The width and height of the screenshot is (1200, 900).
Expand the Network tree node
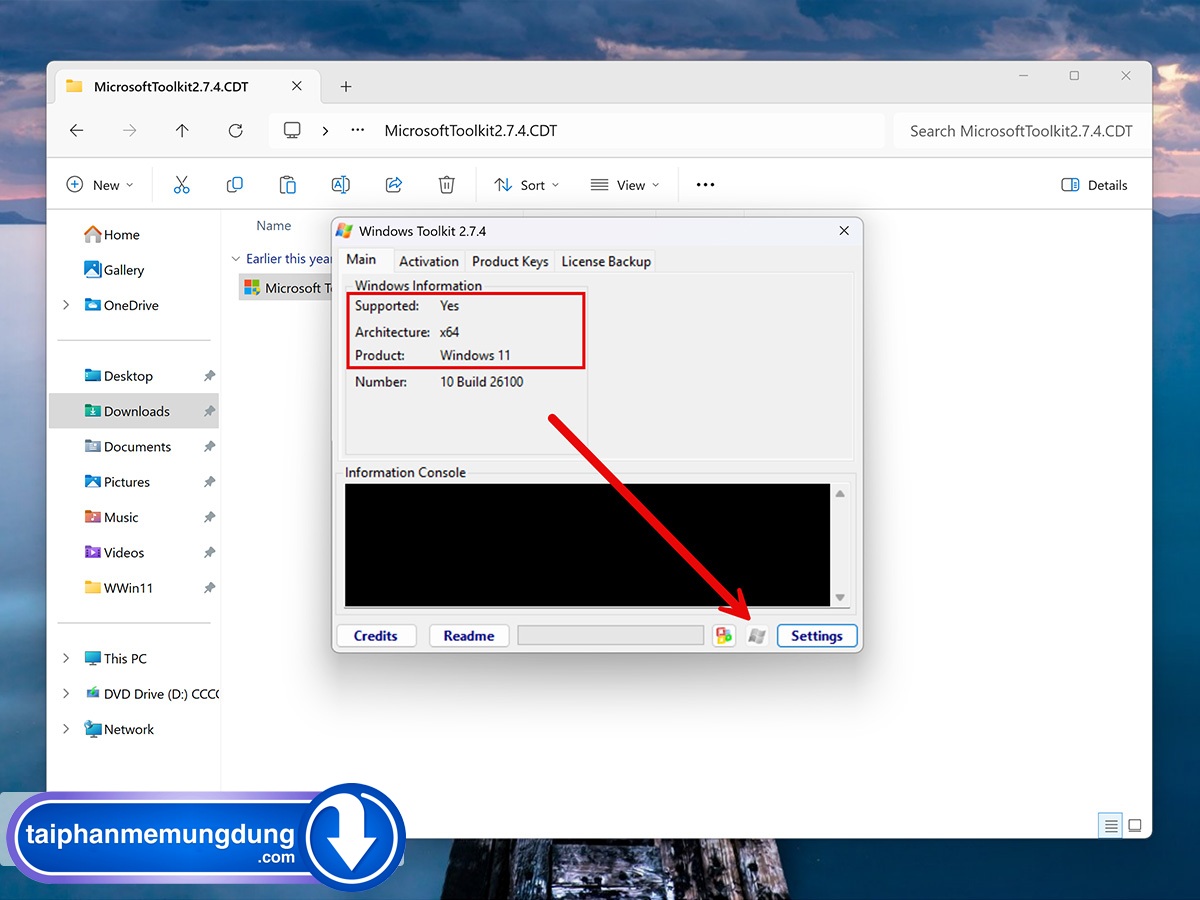point(66,729)
